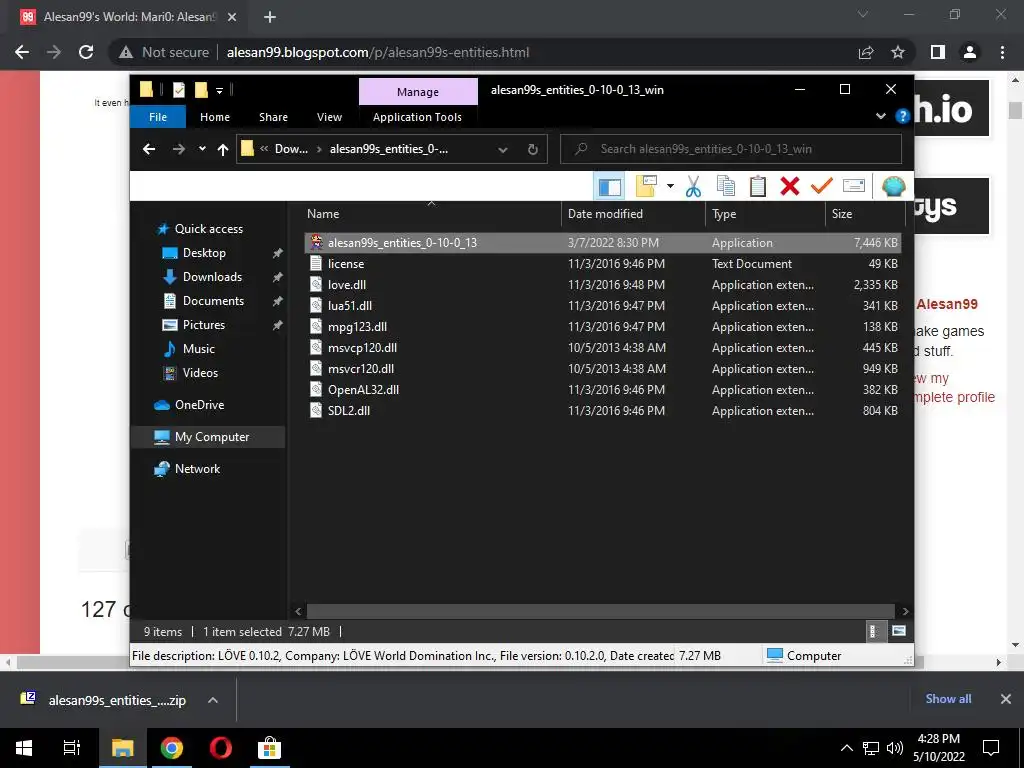Go forward in the Explorer window
The height and width of the screenshot is (768, 1024).
(178, 150)
